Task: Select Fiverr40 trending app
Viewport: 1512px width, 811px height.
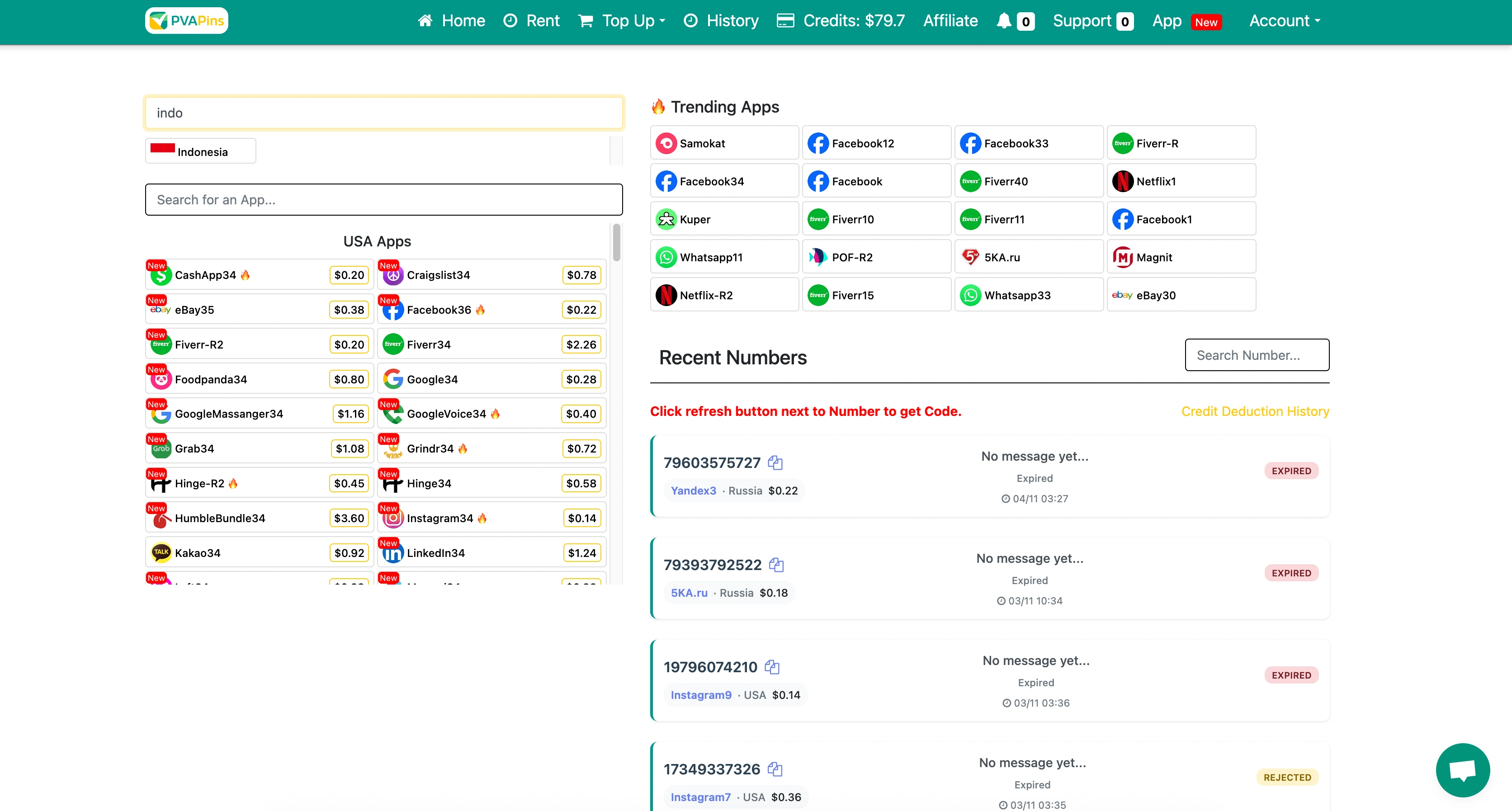Action: click(x=1029, y=181)
